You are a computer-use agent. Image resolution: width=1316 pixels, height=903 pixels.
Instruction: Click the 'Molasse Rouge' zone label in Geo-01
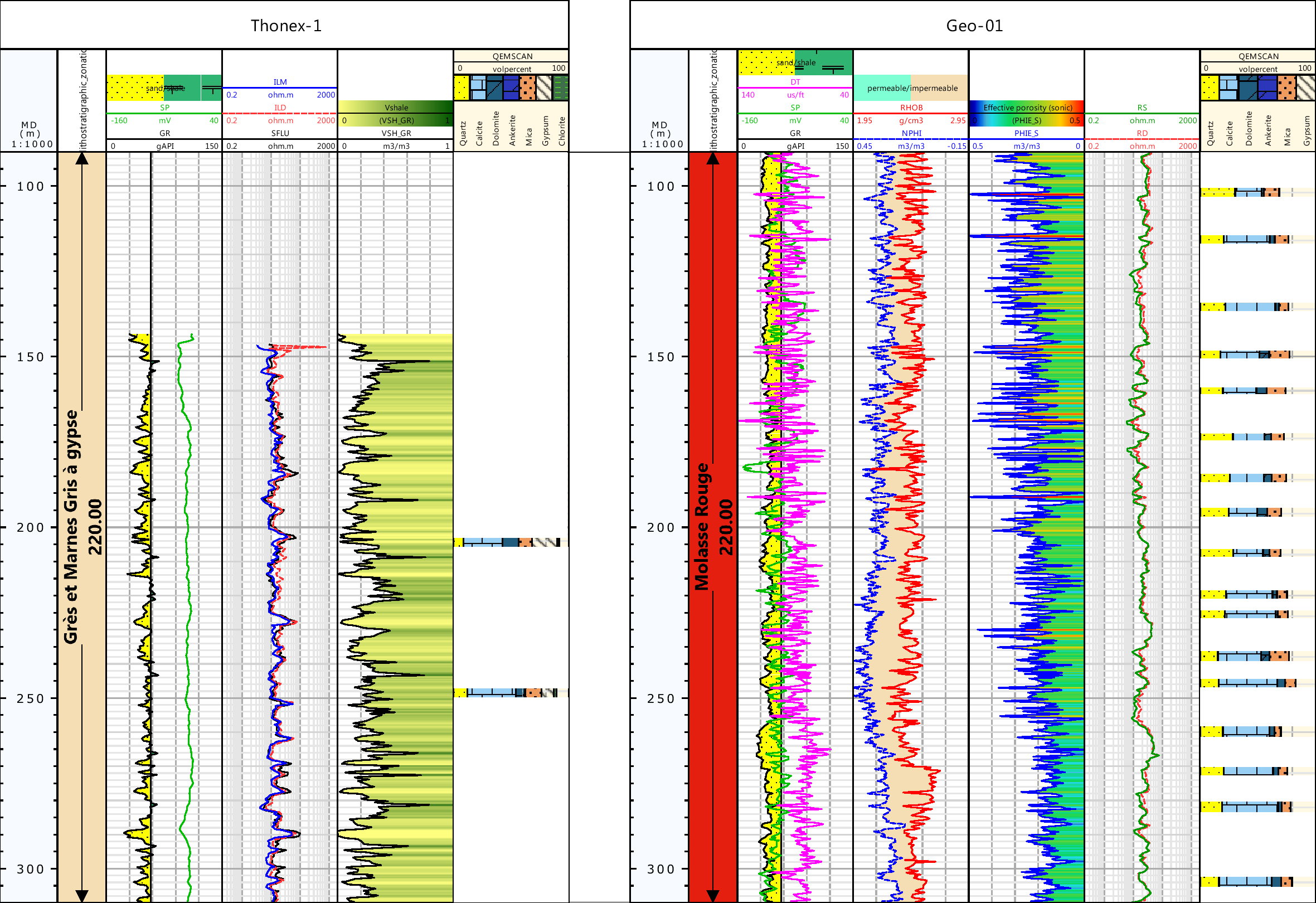pyautogui.click(x=702, y=527)
